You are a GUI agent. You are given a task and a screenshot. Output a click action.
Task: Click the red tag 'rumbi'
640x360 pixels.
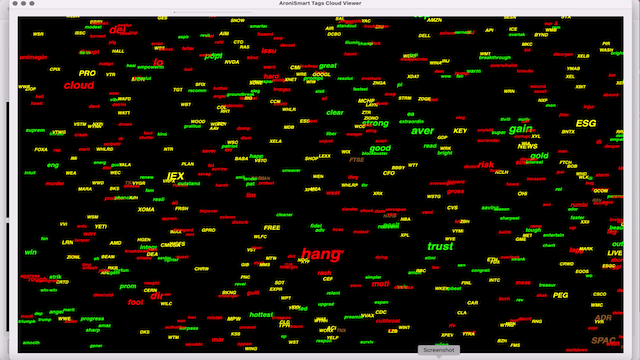click(579, 204)
